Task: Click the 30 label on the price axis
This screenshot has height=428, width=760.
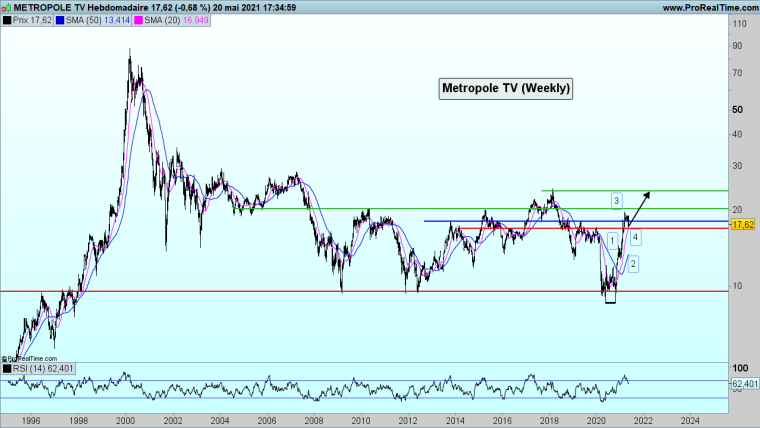Action: [737, 166]
